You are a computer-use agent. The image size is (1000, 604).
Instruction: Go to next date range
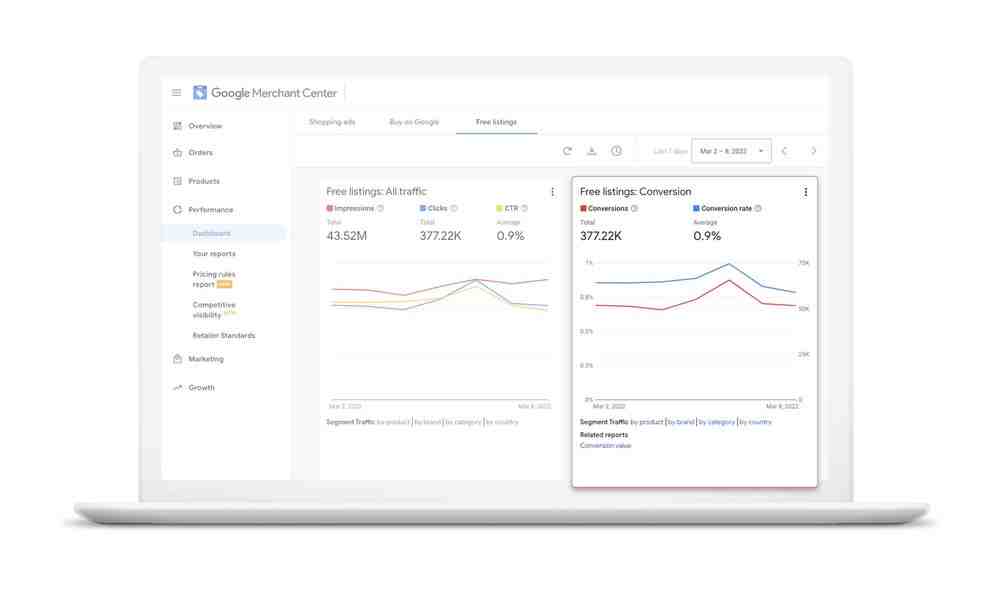pos(813,151)
